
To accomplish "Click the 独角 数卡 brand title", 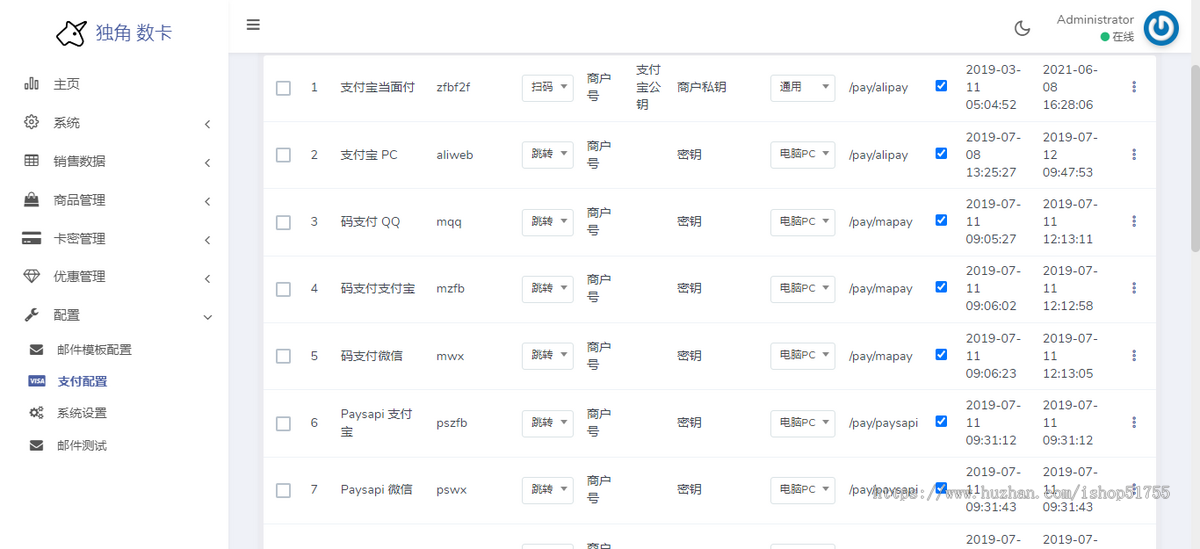I will pyautogui.click(x=134, y=33).
